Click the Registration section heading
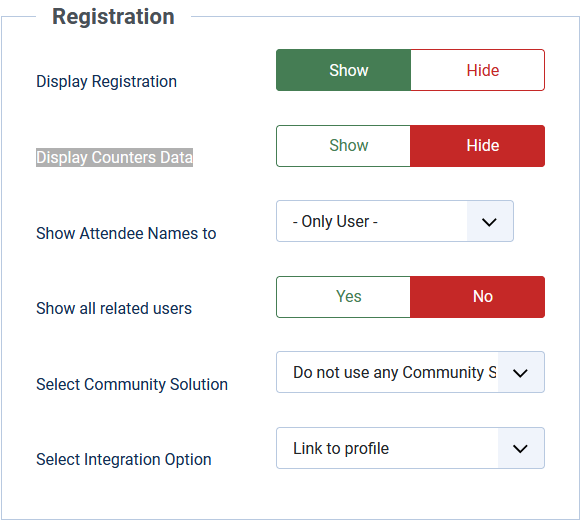Viewport: 582px width, 522px height. (113, 17)
